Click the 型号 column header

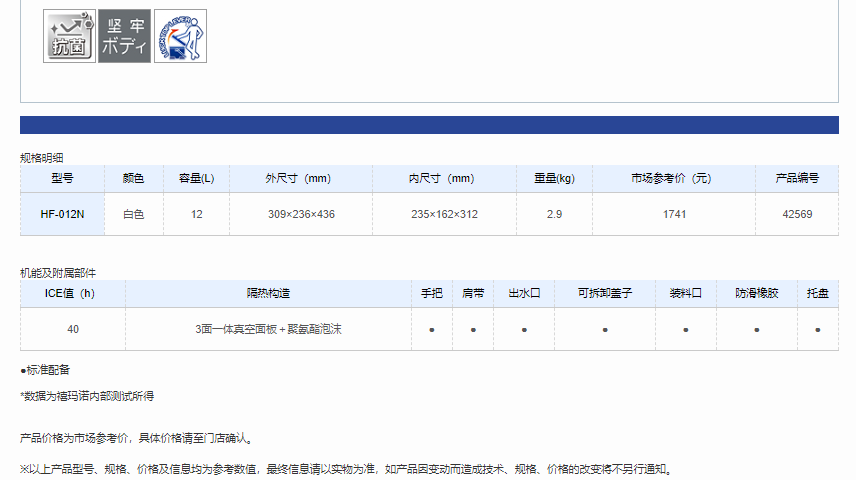(x=62, y=178)
